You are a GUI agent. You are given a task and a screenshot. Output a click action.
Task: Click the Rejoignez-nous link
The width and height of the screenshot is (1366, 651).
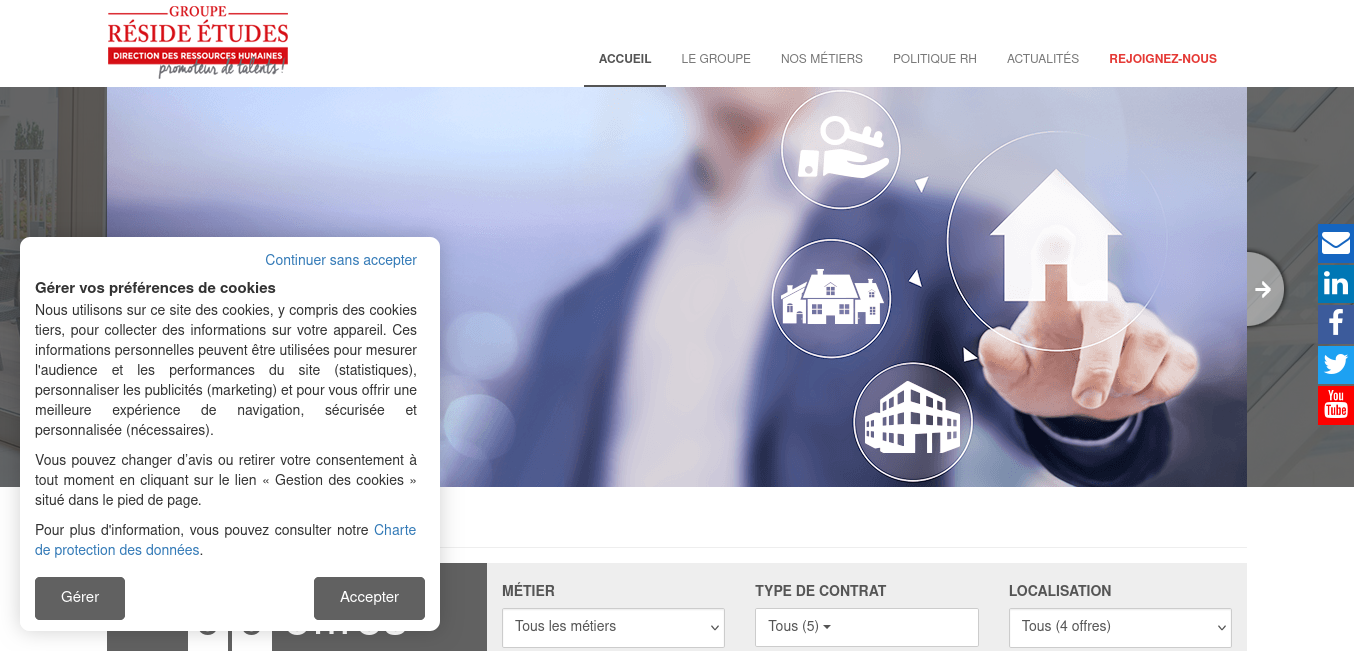(1162, 59)
